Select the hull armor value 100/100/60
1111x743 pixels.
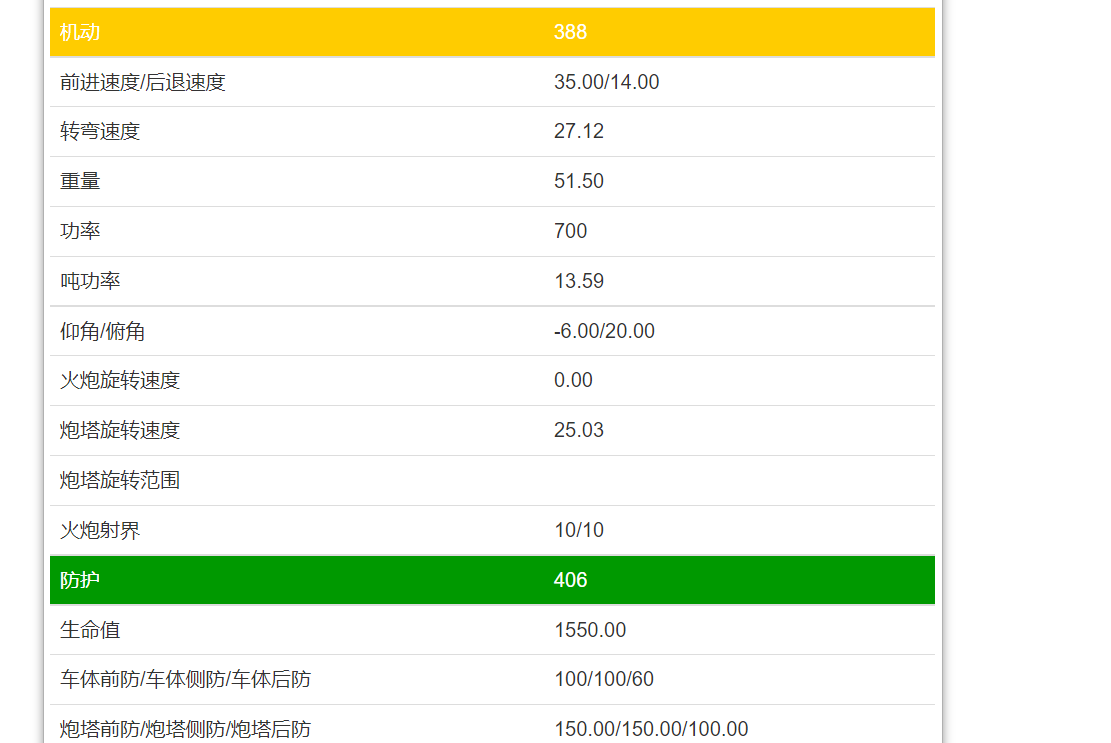[x=604, y=679]
